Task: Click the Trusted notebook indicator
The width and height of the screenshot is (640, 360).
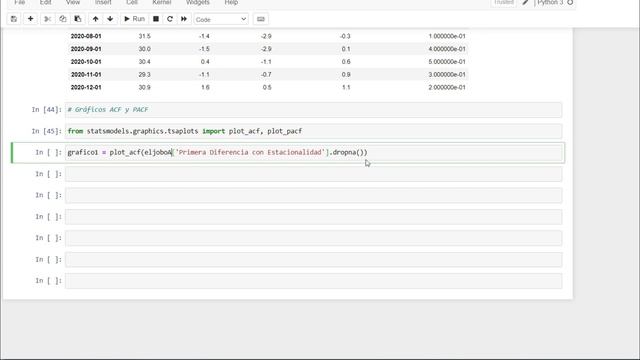Action: coord(504,2)
